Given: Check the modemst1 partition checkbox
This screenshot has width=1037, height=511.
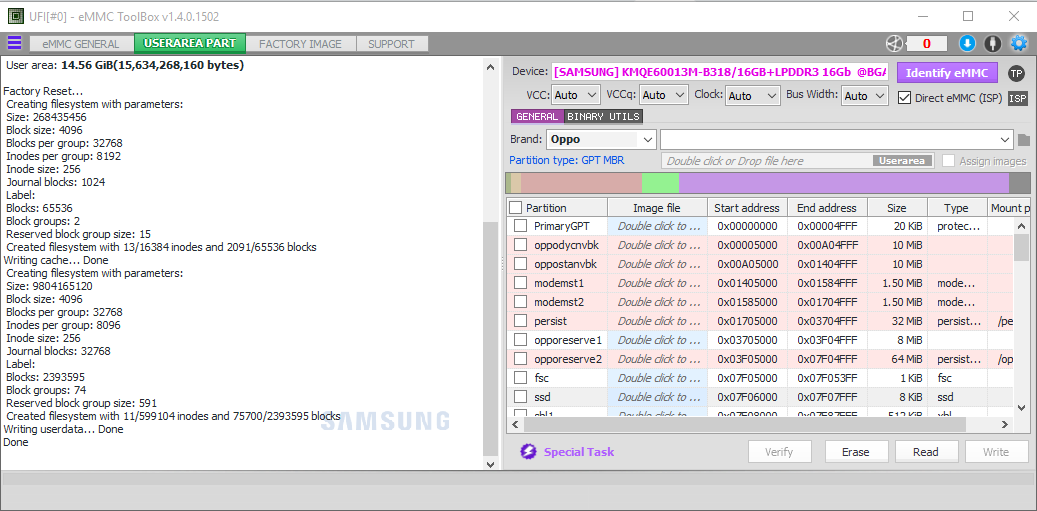Looking at the screenshot, I should (x=520, y=283).
